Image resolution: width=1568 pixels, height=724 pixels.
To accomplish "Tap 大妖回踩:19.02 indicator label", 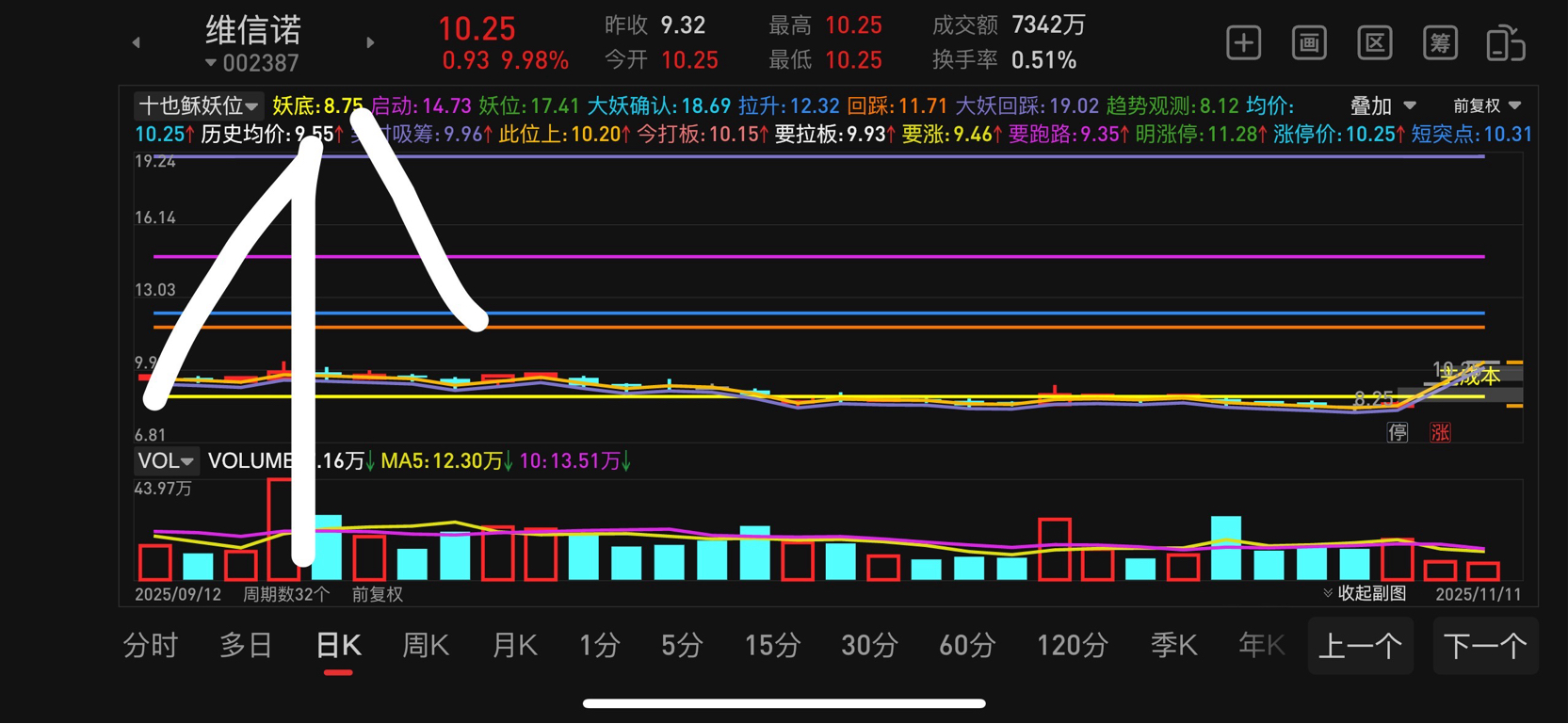I will point(1026,106).
